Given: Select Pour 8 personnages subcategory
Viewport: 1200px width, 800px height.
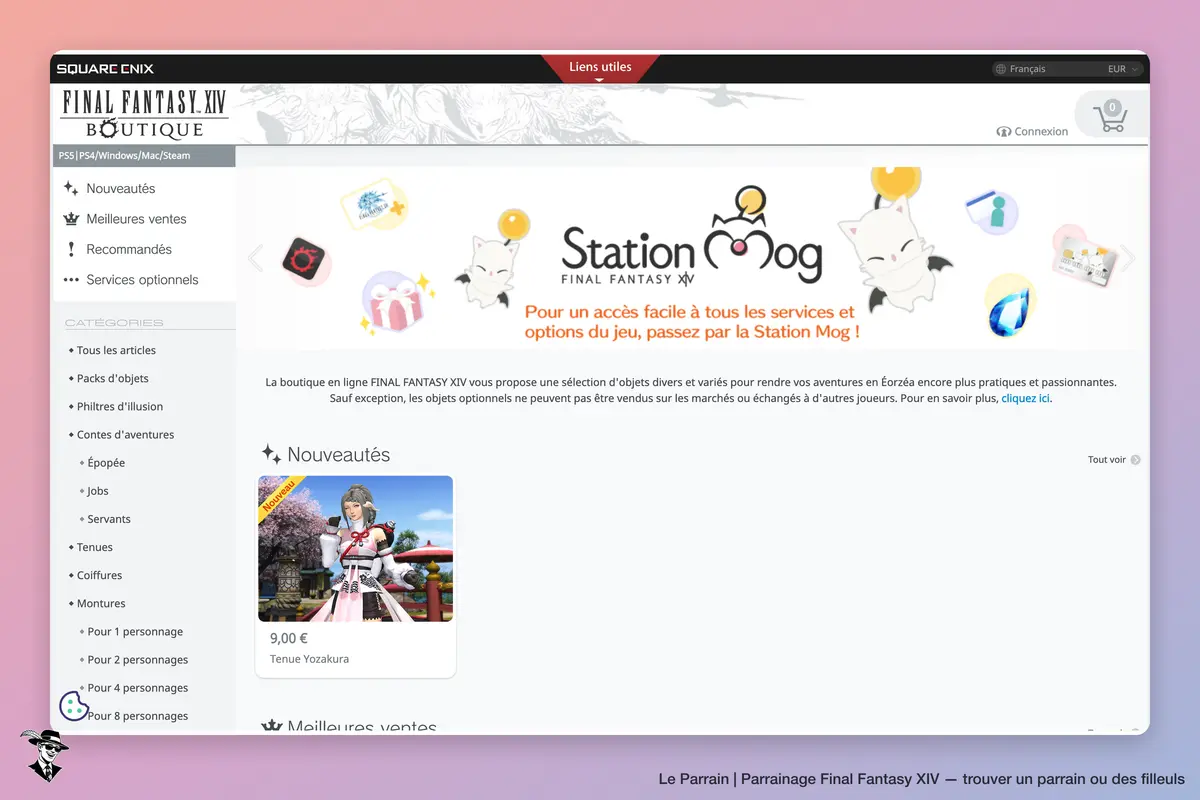Looking at the screenshot, I should pos(138,716).
